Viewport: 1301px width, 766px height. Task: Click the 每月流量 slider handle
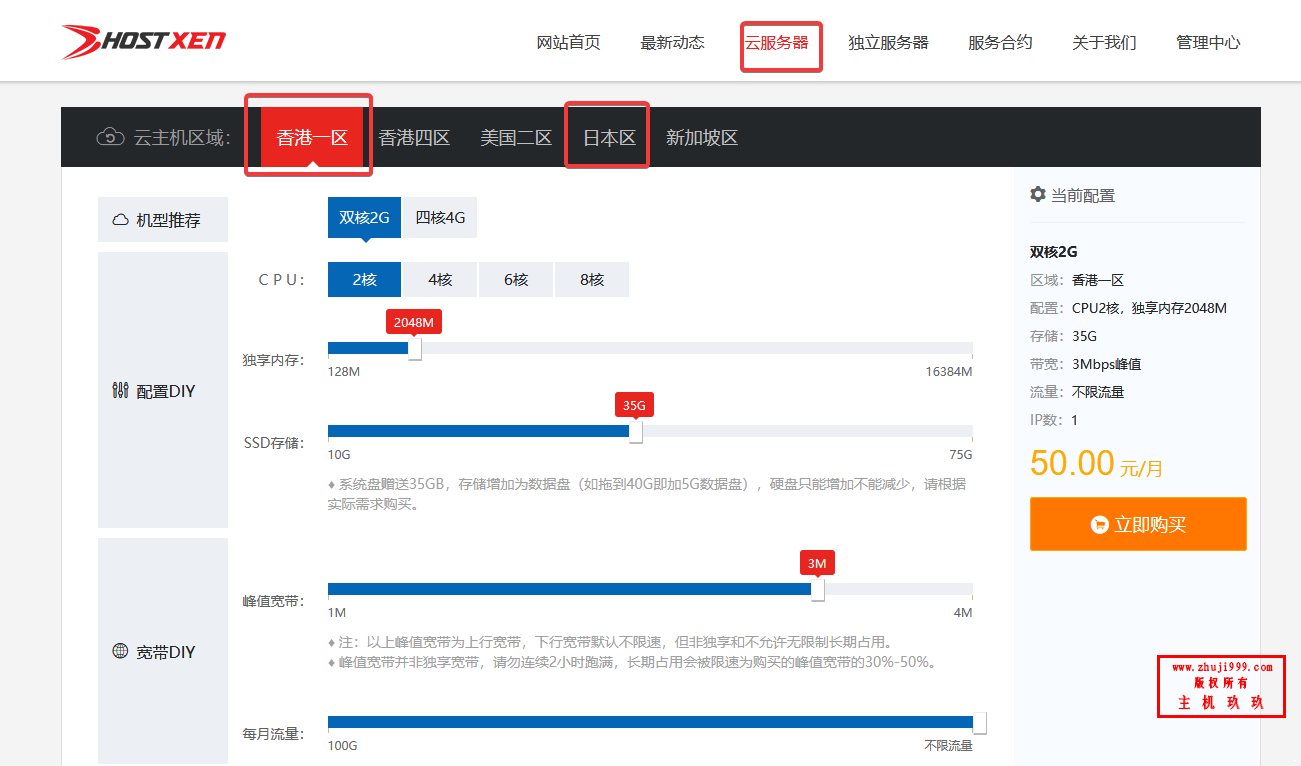coord(980,723)
